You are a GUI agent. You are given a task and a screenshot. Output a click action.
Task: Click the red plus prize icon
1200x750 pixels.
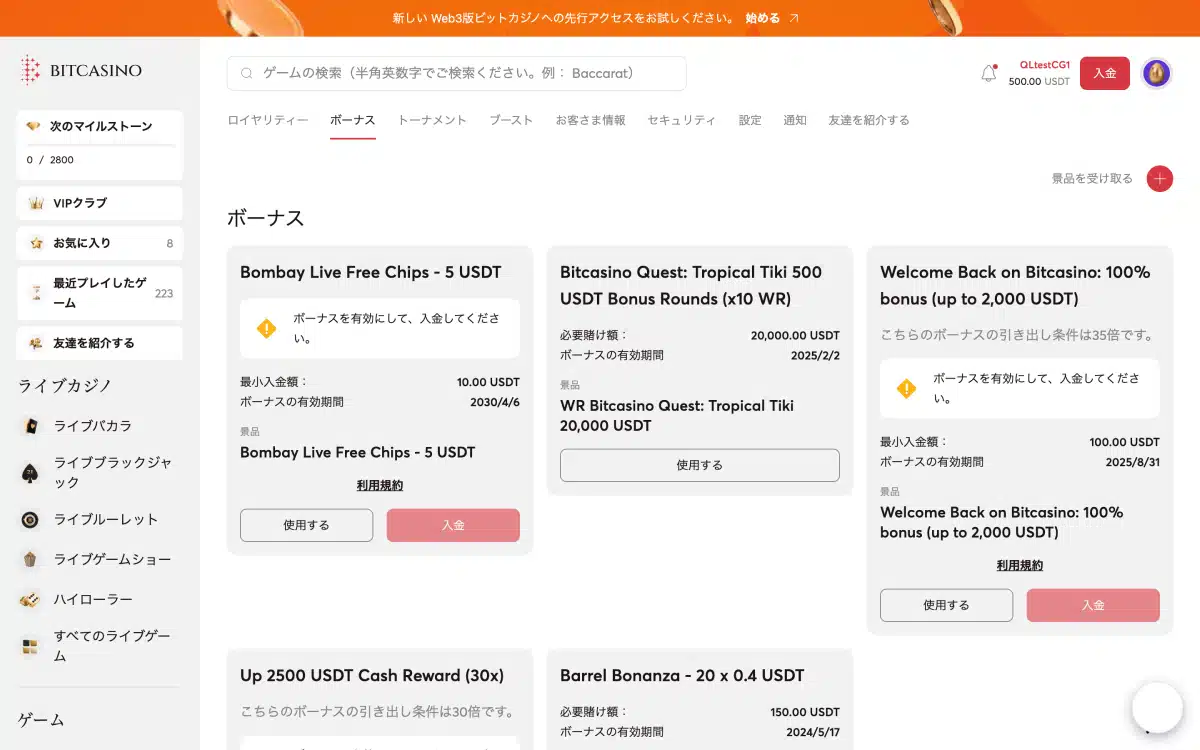click(1159, 179)
